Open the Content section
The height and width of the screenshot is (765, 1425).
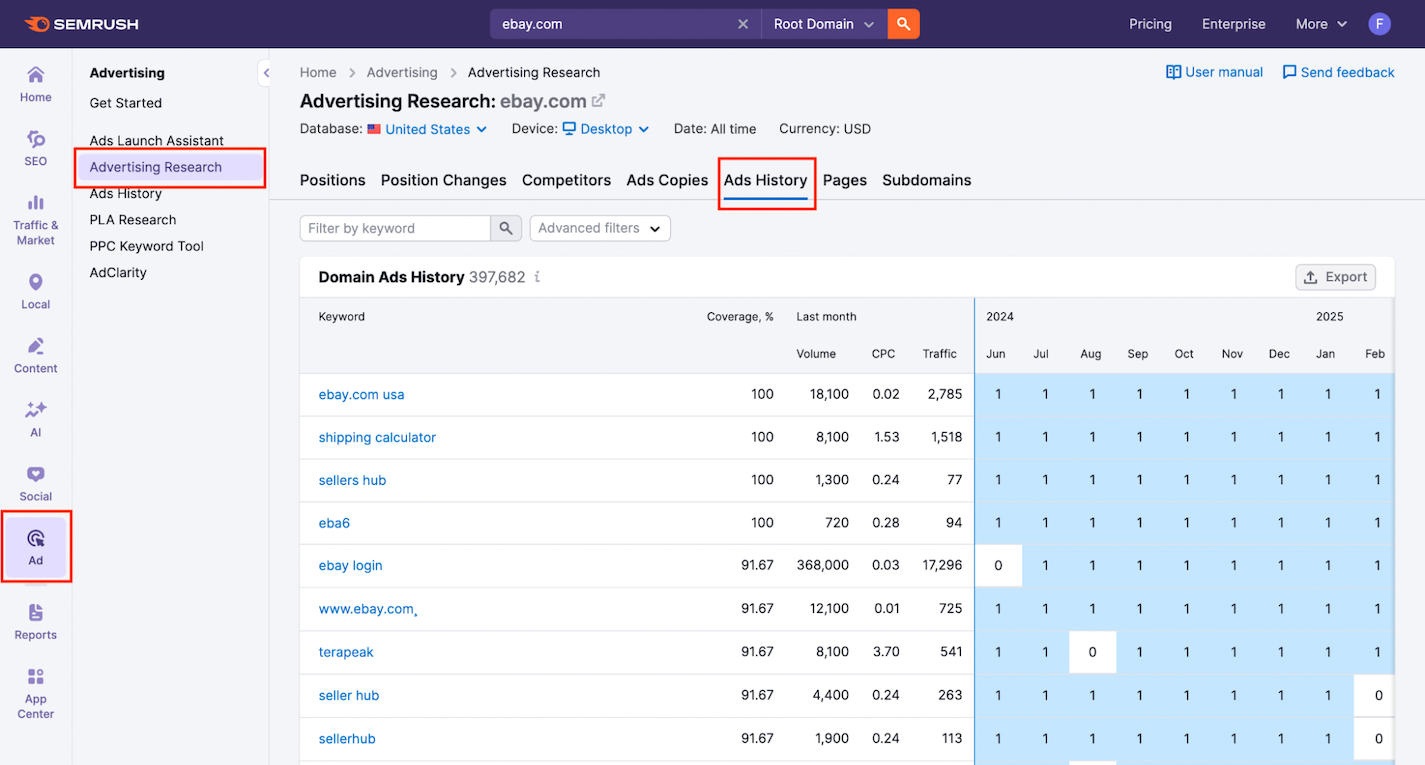point(35,353)
